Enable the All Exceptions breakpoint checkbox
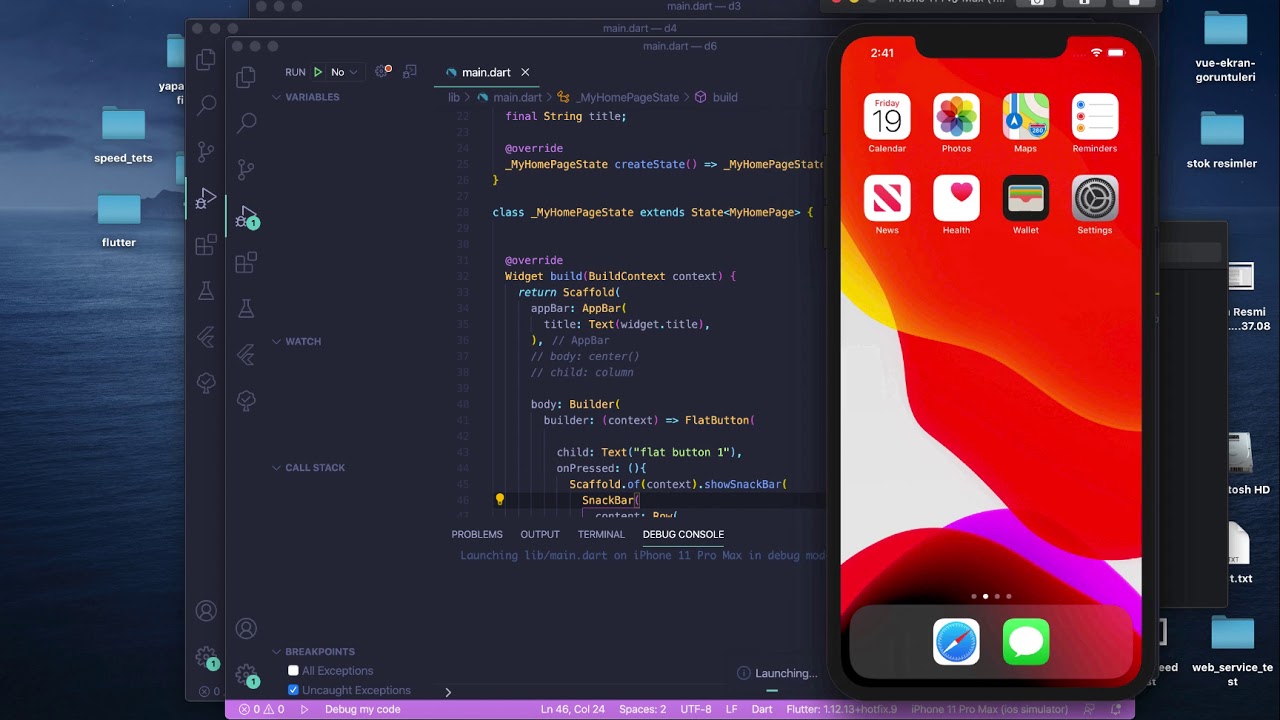The width and height of the screenshot is (1280, 720). click(x=293, y=671)
